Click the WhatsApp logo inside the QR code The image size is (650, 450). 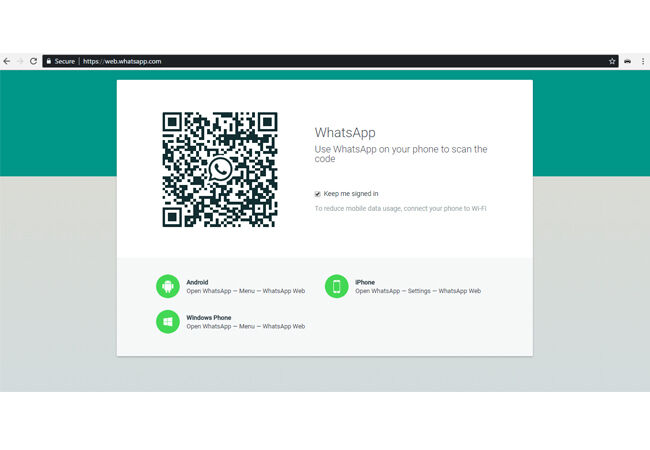coord(220,169)
